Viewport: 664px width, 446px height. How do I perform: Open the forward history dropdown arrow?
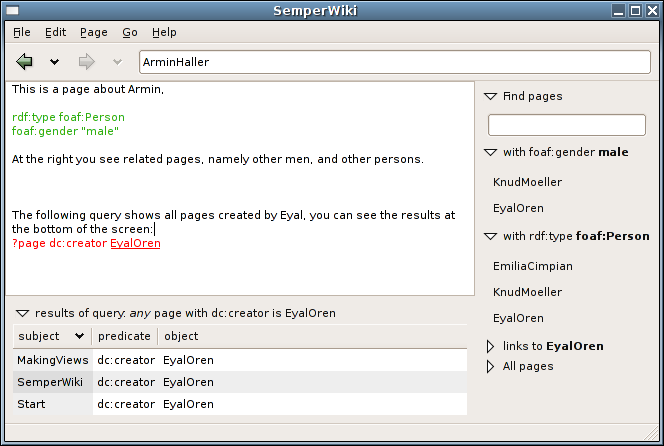[x=117, y=62]
